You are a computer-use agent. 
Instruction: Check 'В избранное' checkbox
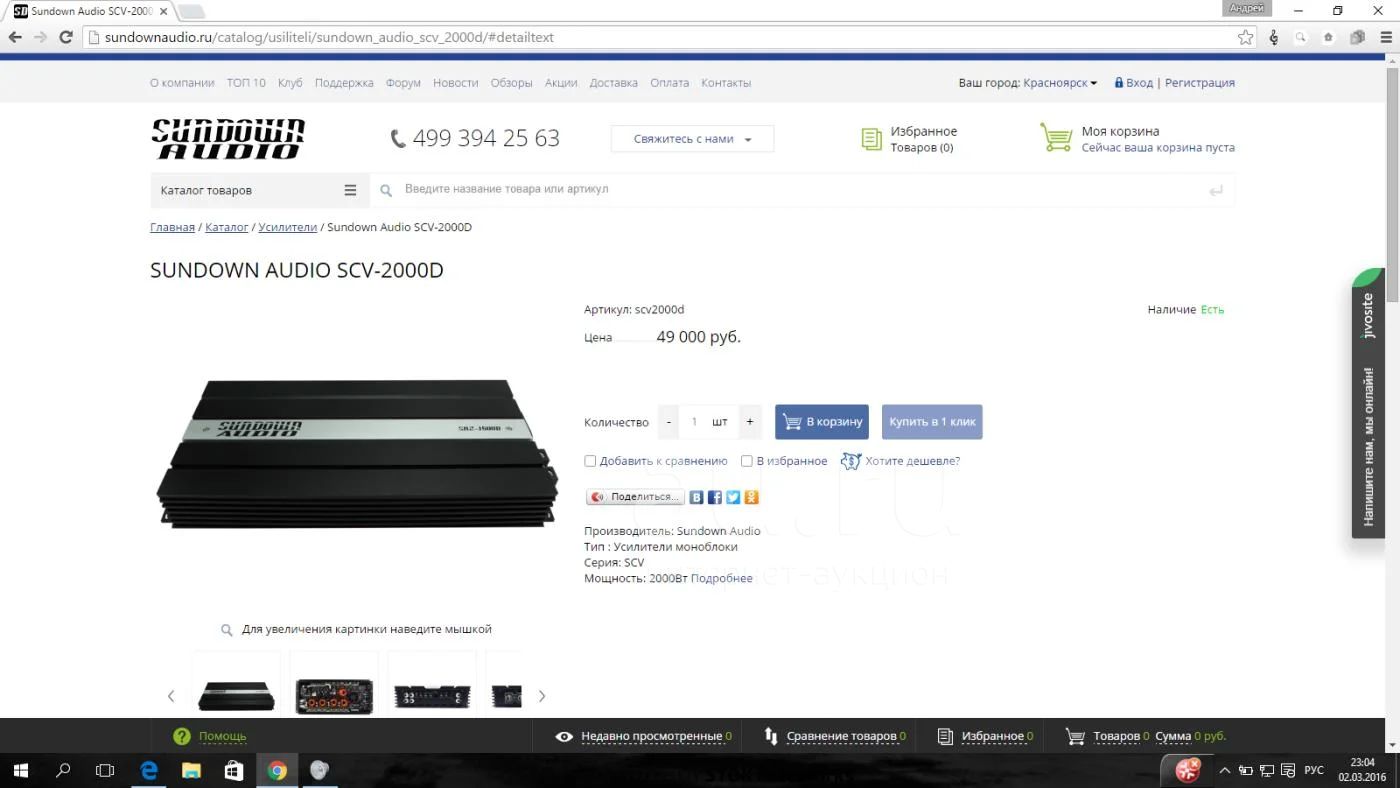click(747, 461)
